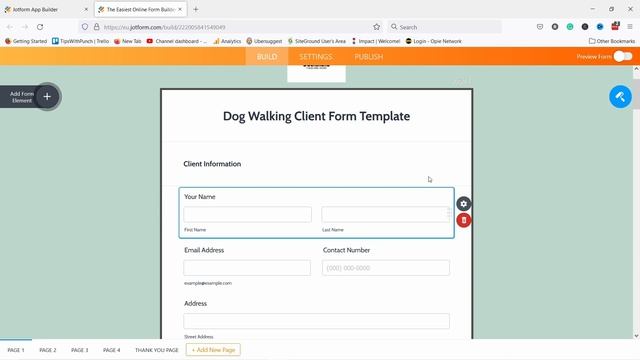
Task: Switch to the Settings tab
Action: tap(316, 57)
